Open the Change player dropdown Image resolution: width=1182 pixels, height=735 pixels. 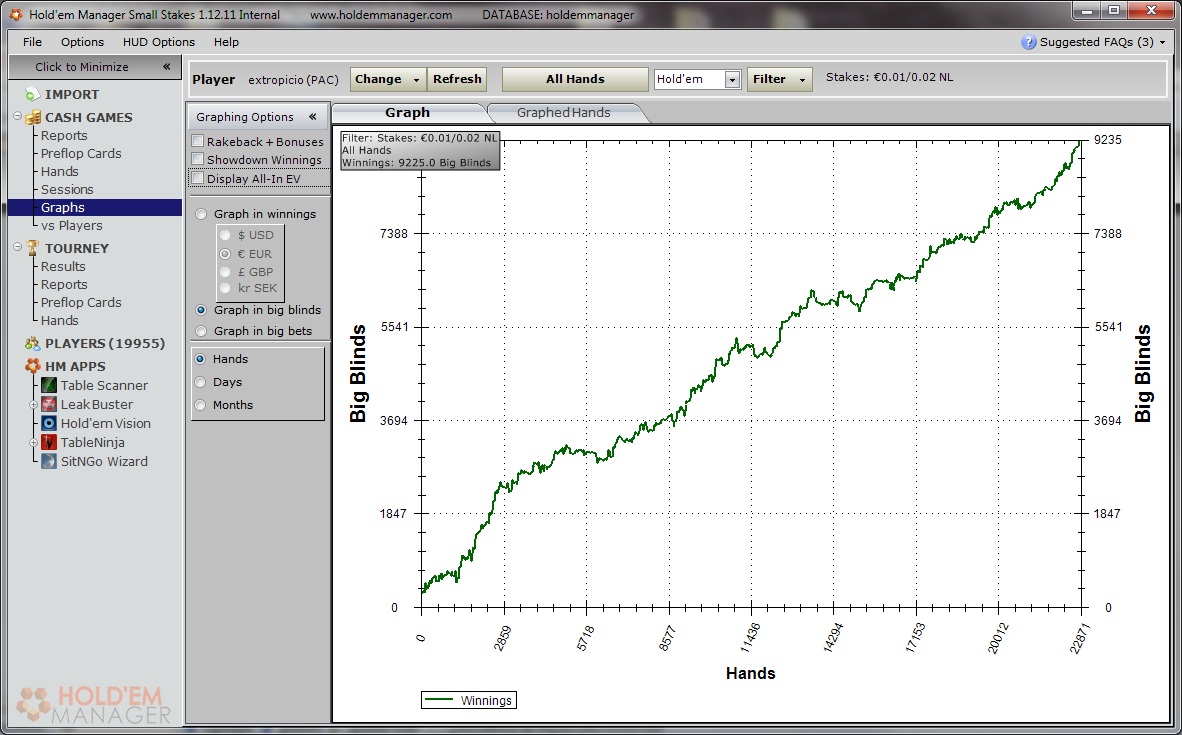pos(387,79)
